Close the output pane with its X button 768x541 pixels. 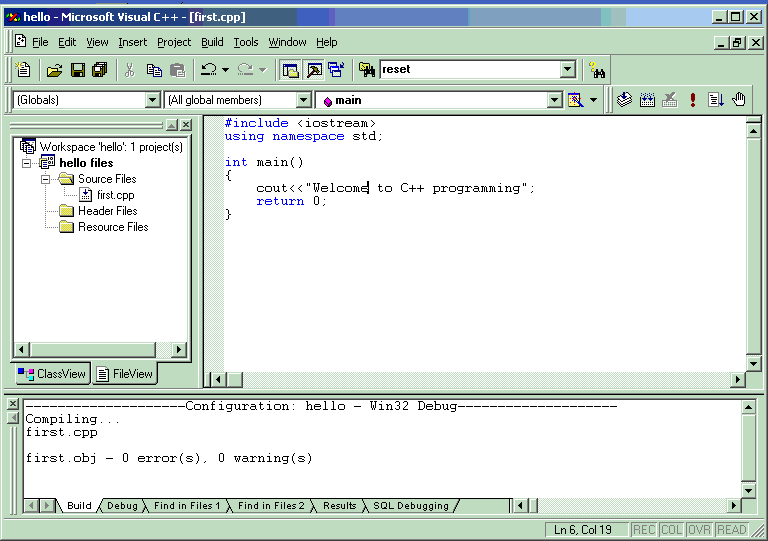click(13, 403)
